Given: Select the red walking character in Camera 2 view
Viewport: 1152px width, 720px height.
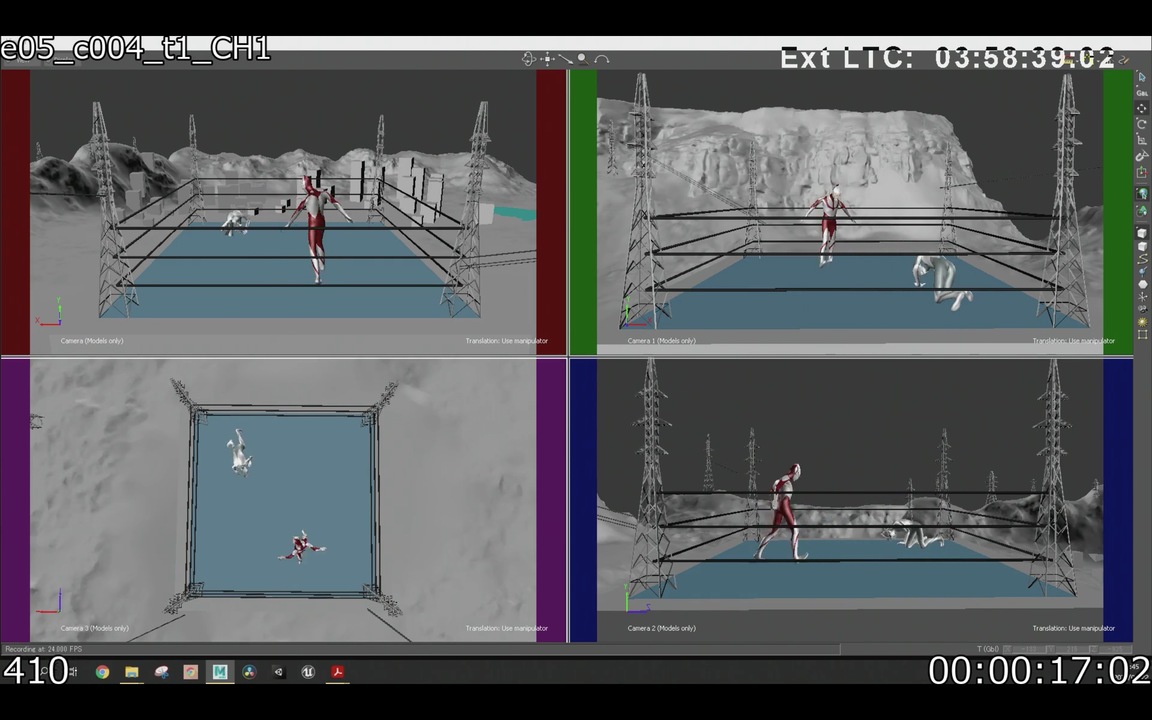Looking at the screenshot, I should click(783, 511).
